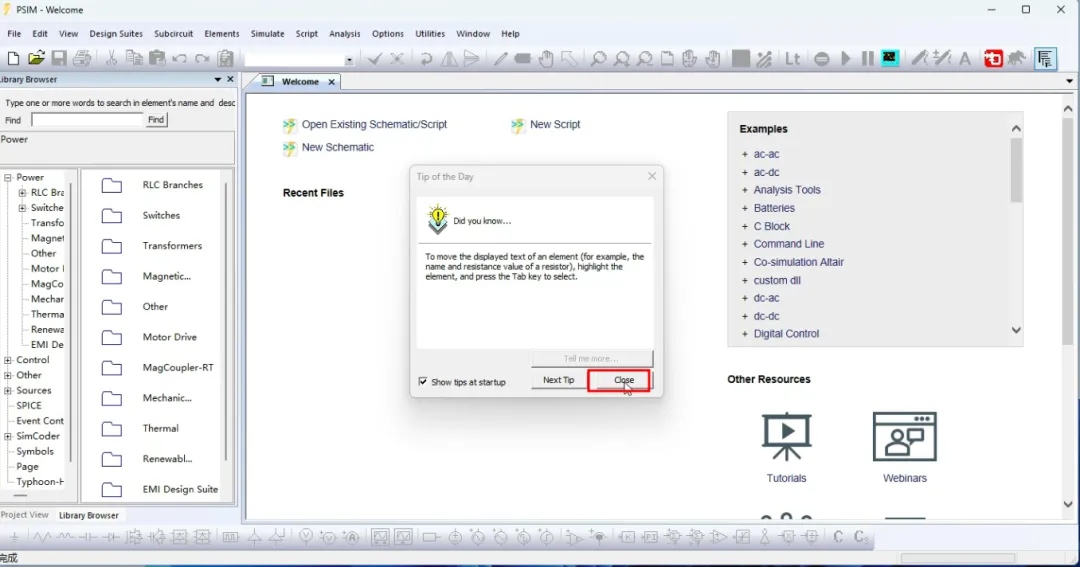Viewport: 1080px width, 567px height.
Task: Expand the Digital Control examples entry
Action: coord(745,334)
